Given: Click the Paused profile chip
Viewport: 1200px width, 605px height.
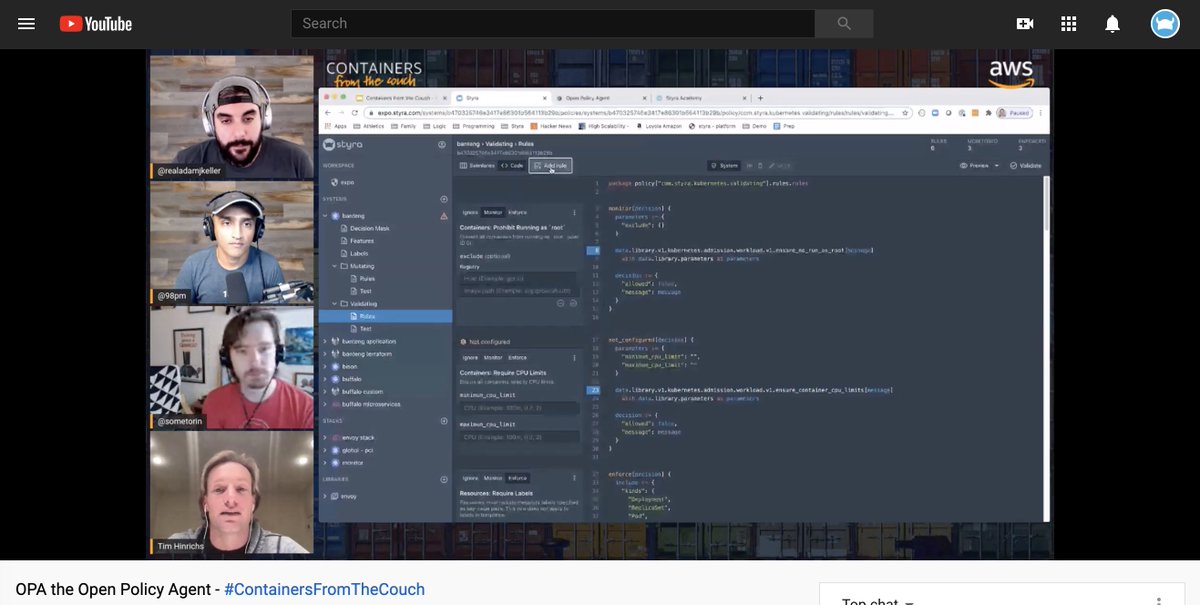Looking at the screenshot, I should 1016,113.
